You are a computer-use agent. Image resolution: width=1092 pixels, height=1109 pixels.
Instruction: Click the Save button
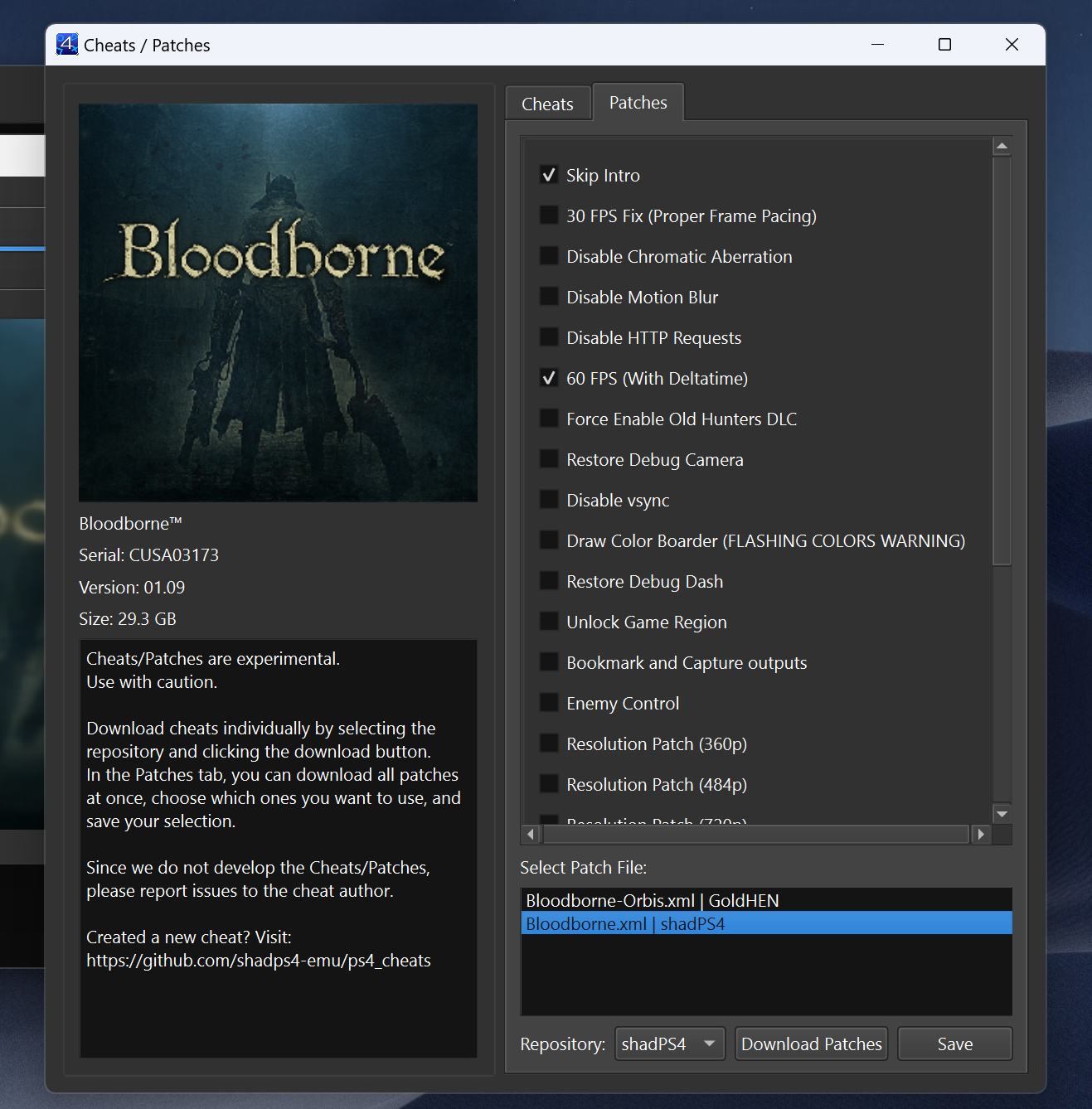click(954, 1044)
